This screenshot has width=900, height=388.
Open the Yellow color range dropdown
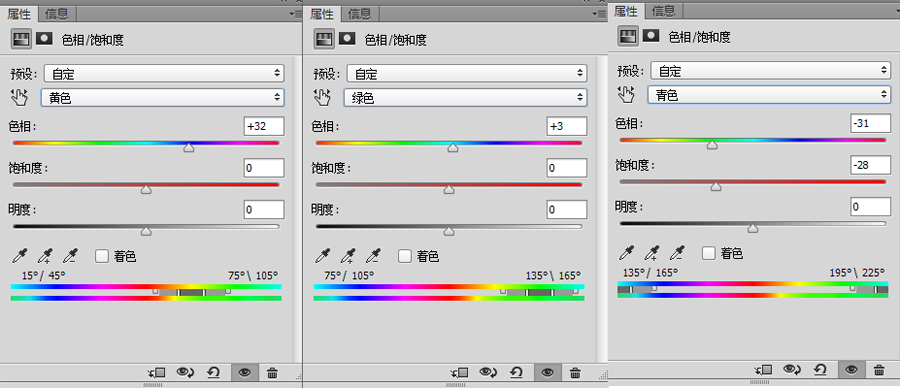coord(162,98)
